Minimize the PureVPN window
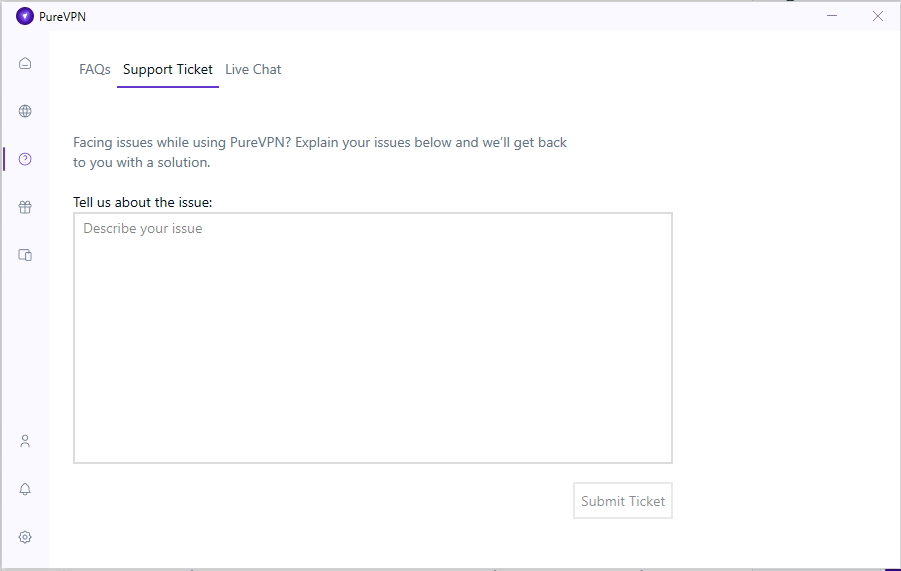The image size is (901, 571). 832,16
